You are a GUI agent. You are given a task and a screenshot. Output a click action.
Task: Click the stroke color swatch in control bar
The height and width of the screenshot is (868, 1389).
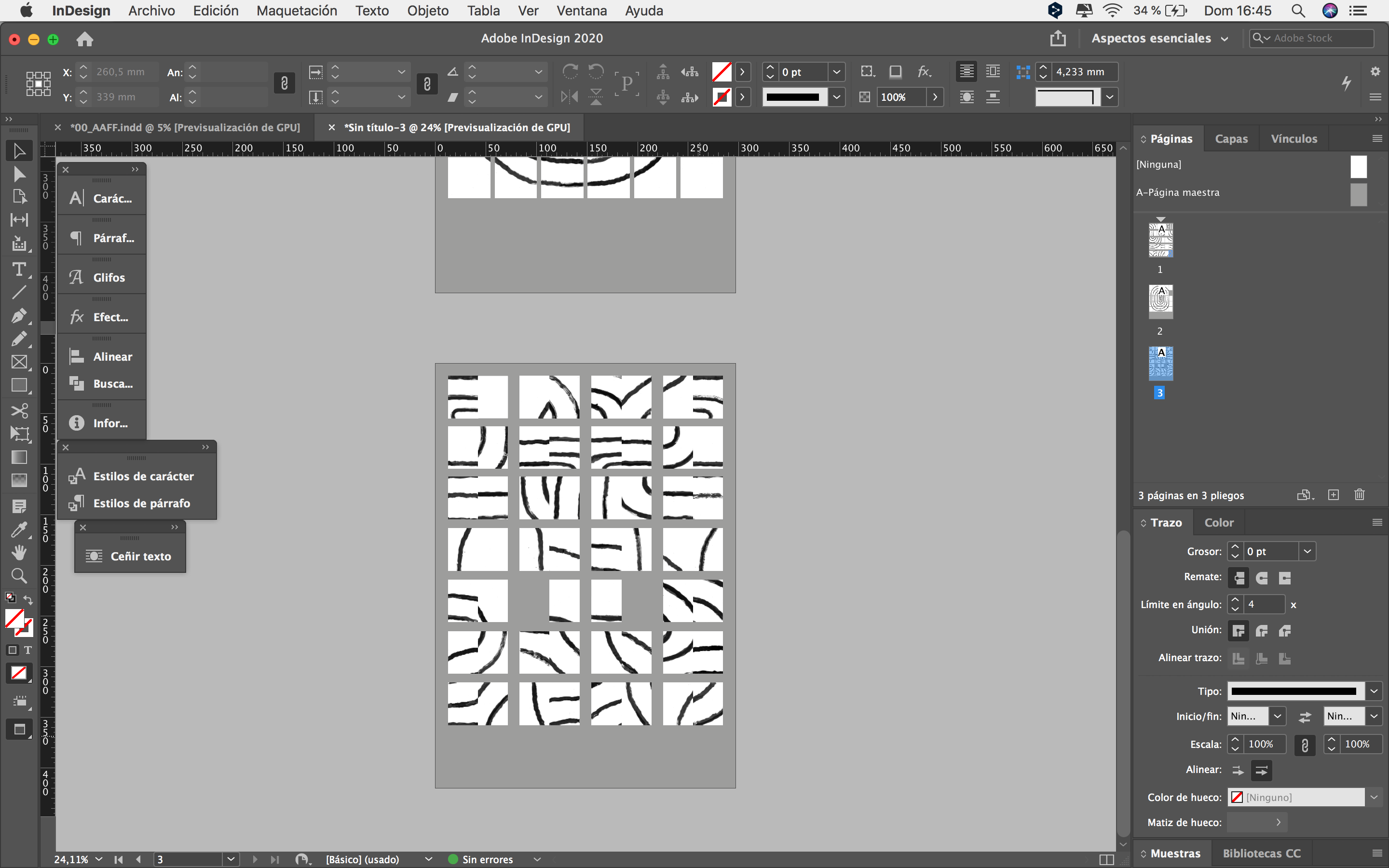[x=721, y=97]
